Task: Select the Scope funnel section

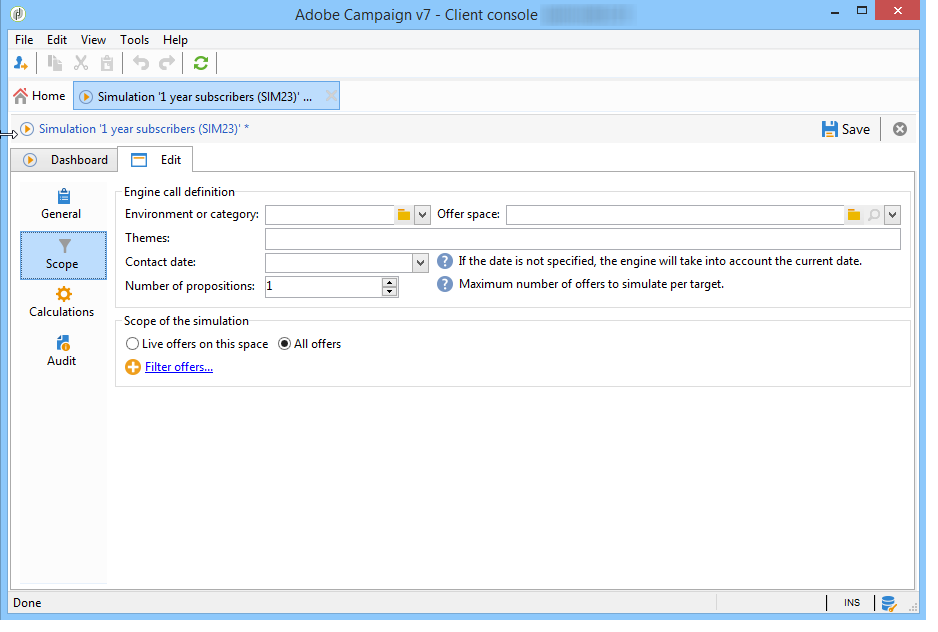Action: (x=63, y=256)
